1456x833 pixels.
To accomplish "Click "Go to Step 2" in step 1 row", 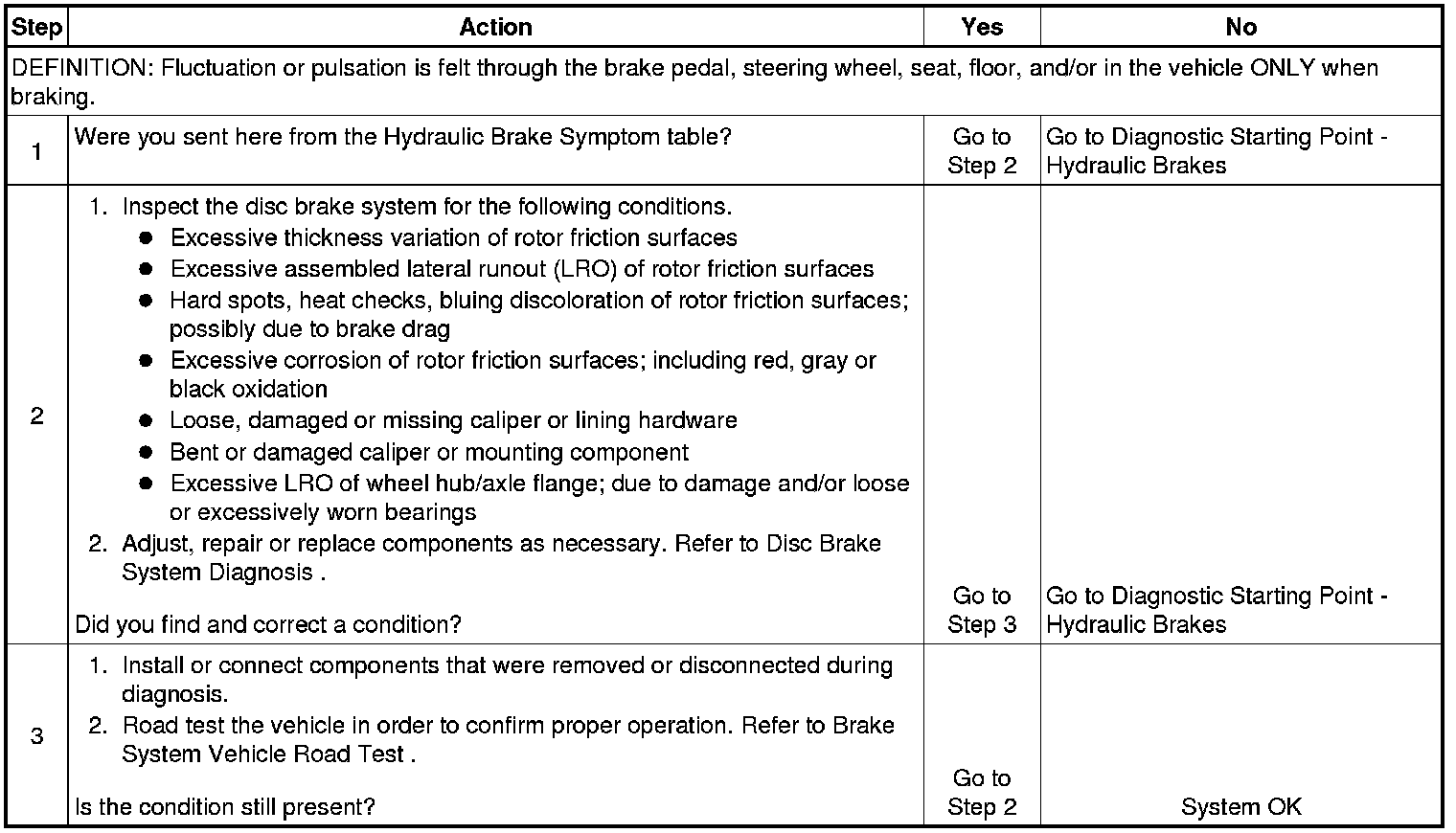I will tap(982, 151).
